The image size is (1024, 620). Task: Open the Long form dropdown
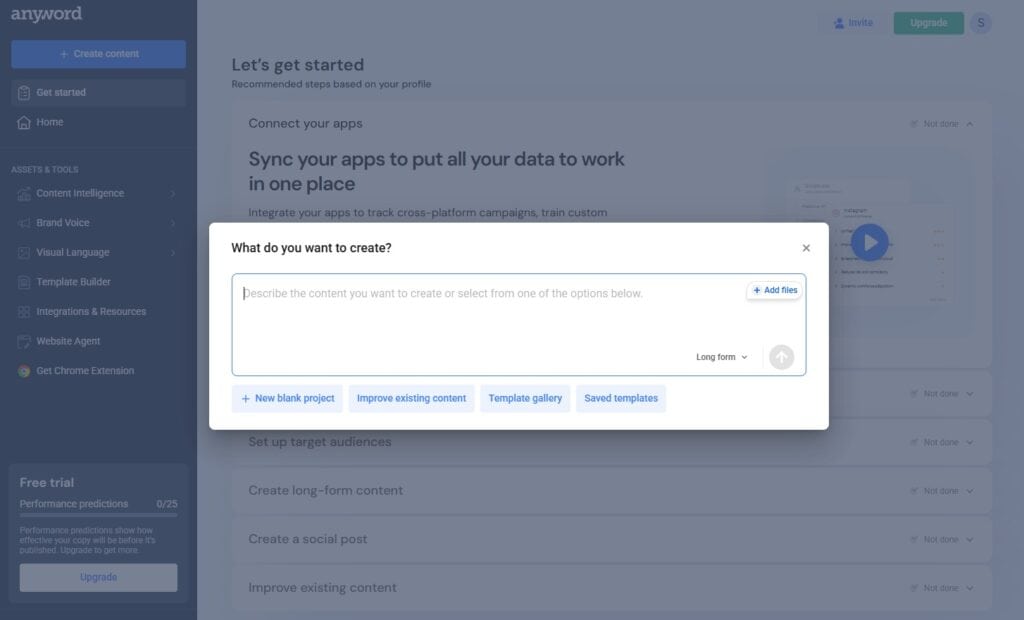point(722,357)
